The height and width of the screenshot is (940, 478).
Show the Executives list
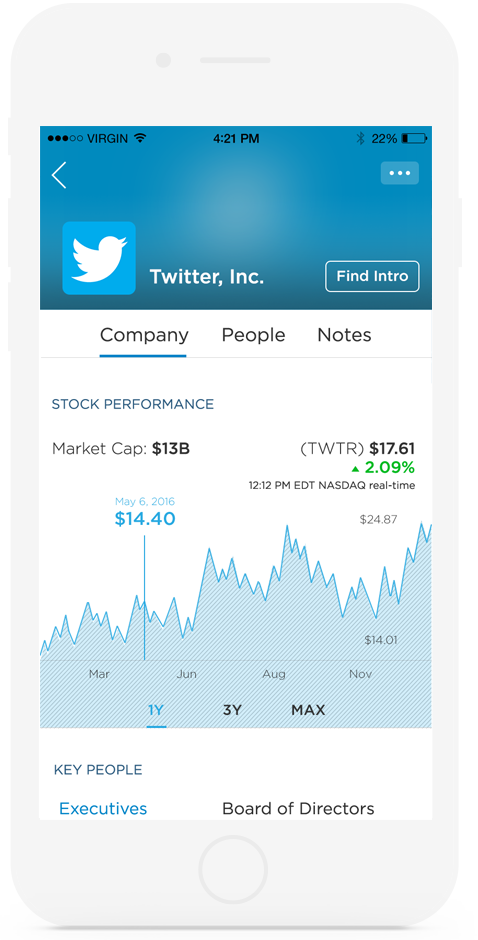point(103,808)
